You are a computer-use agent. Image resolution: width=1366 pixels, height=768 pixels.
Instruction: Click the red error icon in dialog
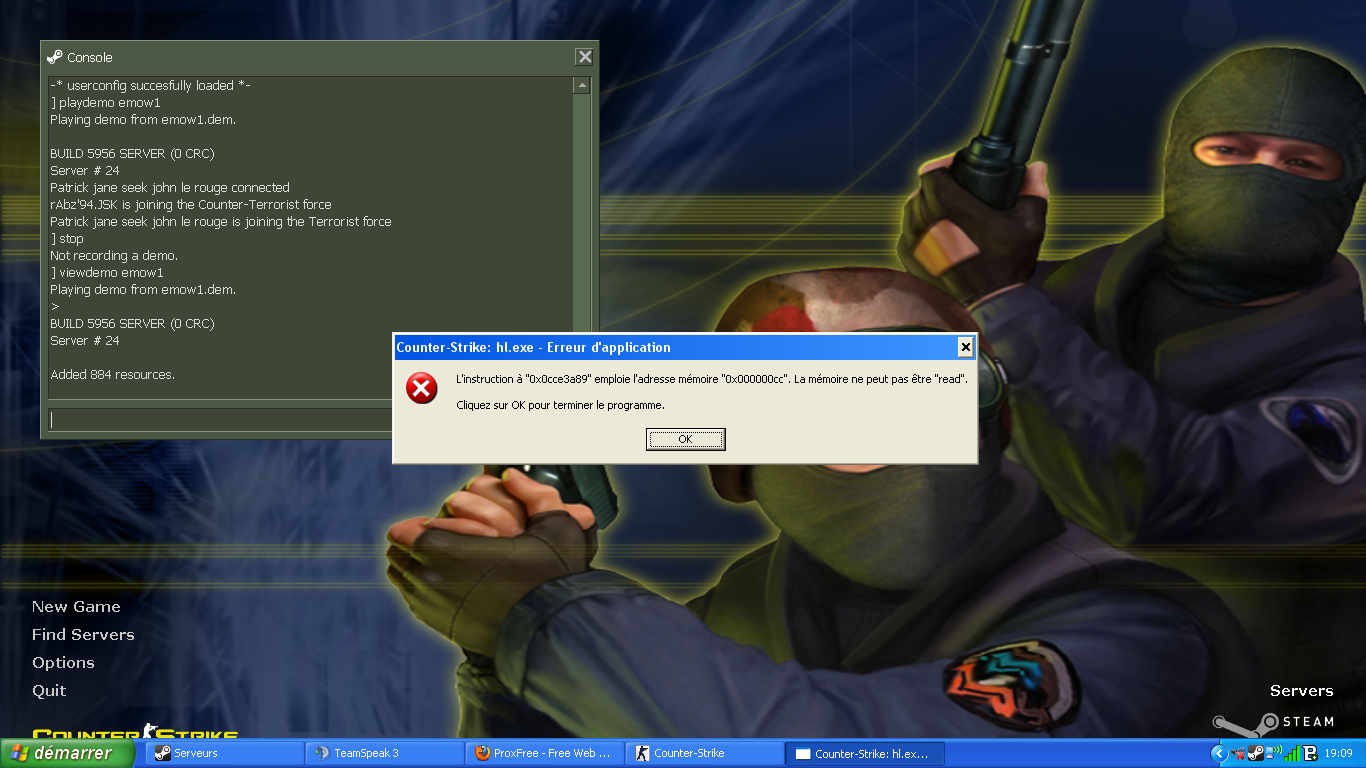[422, 388]
